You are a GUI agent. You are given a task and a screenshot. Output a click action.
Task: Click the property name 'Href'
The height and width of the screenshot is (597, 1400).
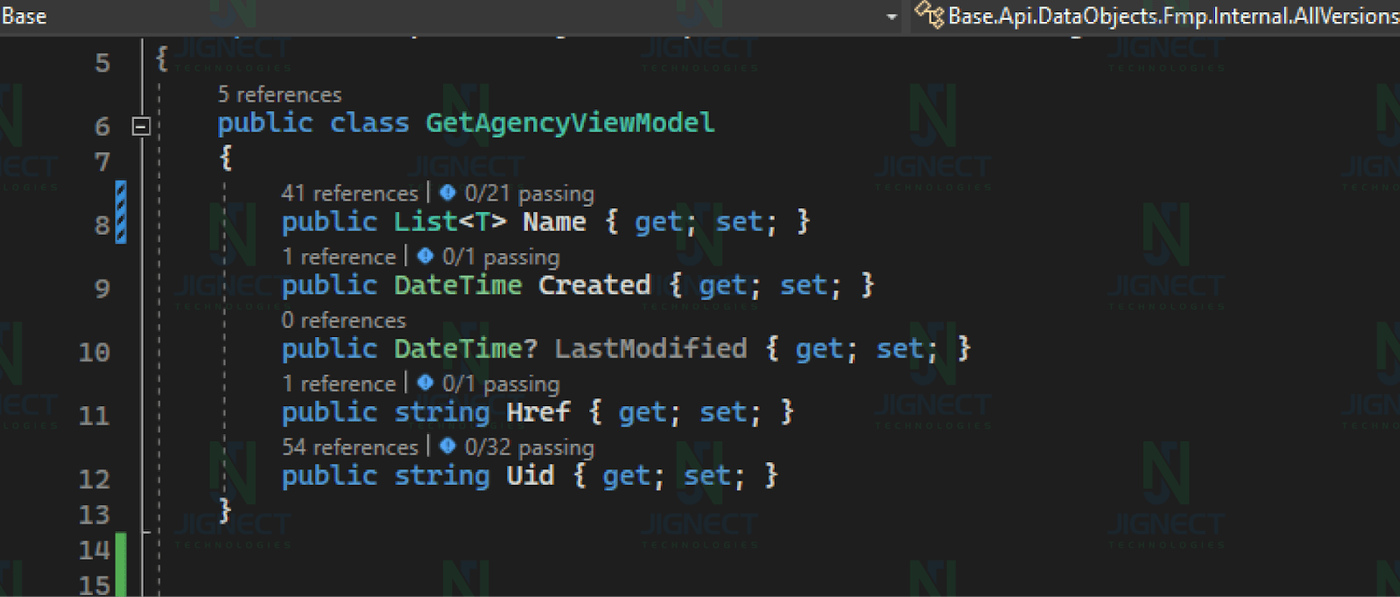tap(539, 412)
